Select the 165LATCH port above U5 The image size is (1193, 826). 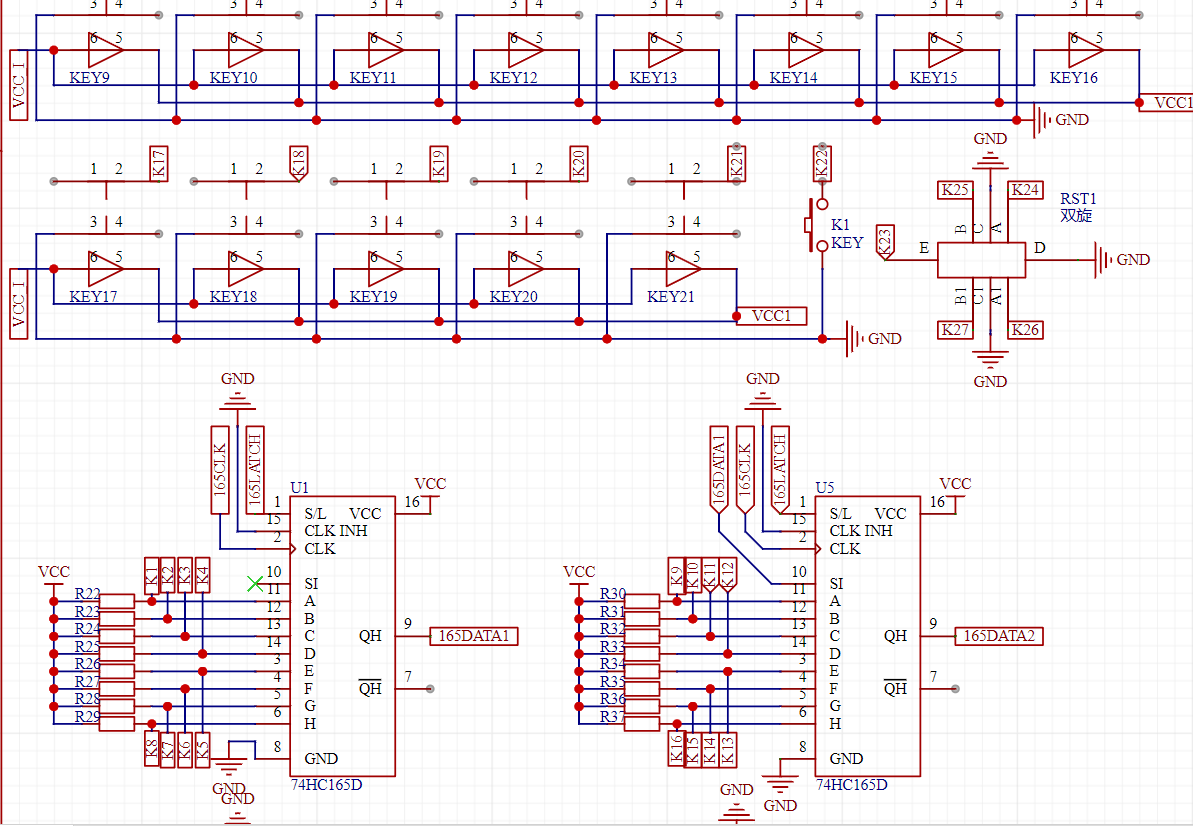(x=780, y=469)
